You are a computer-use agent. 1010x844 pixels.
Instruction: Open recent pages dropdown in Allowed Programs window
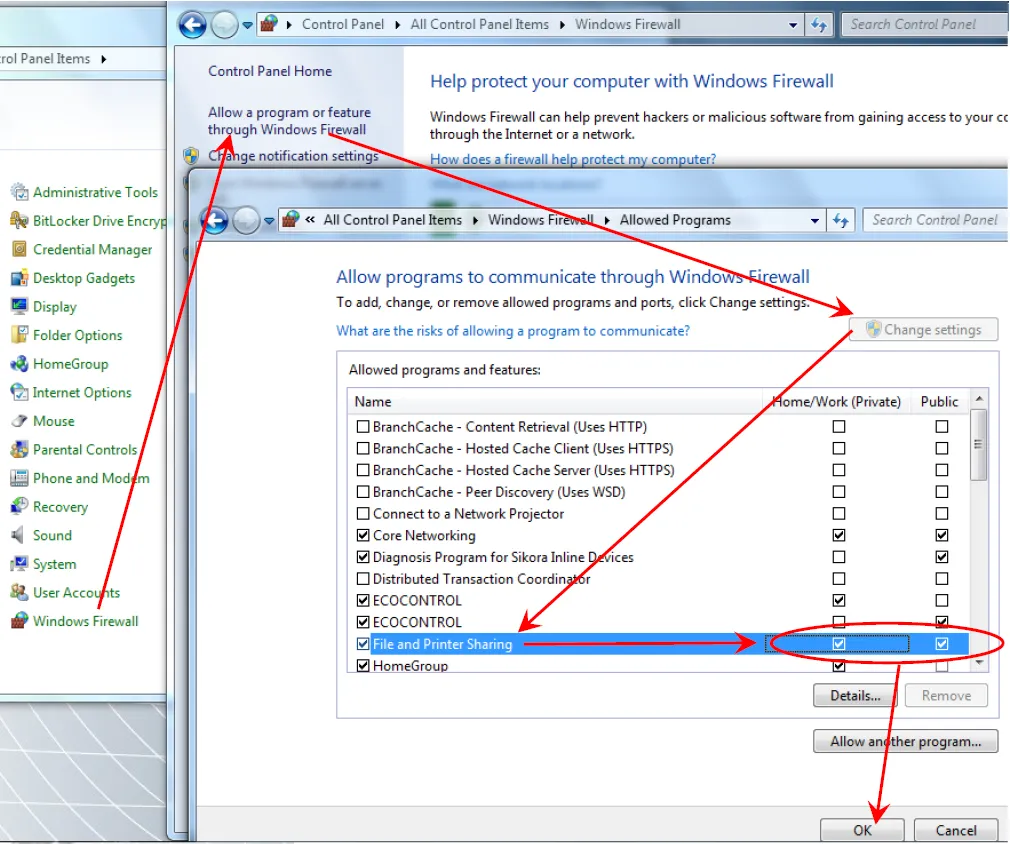269,221
